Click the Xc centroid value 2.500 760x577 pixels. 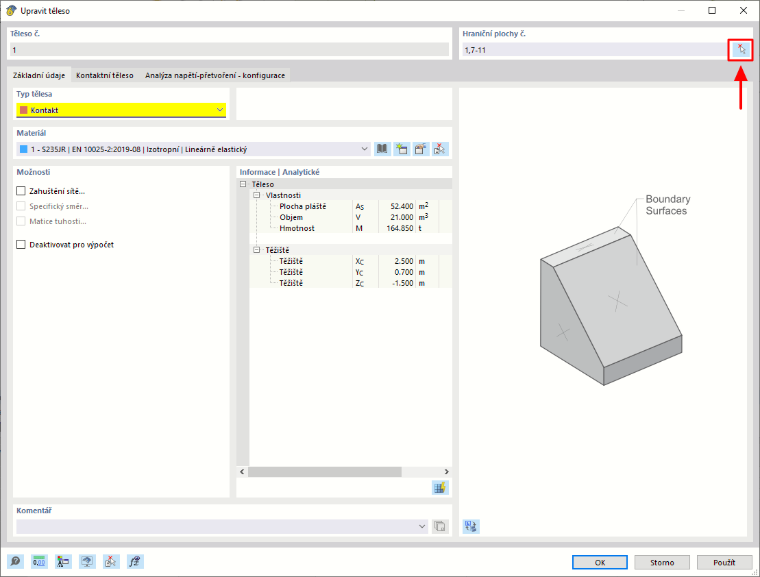(397, 261)
